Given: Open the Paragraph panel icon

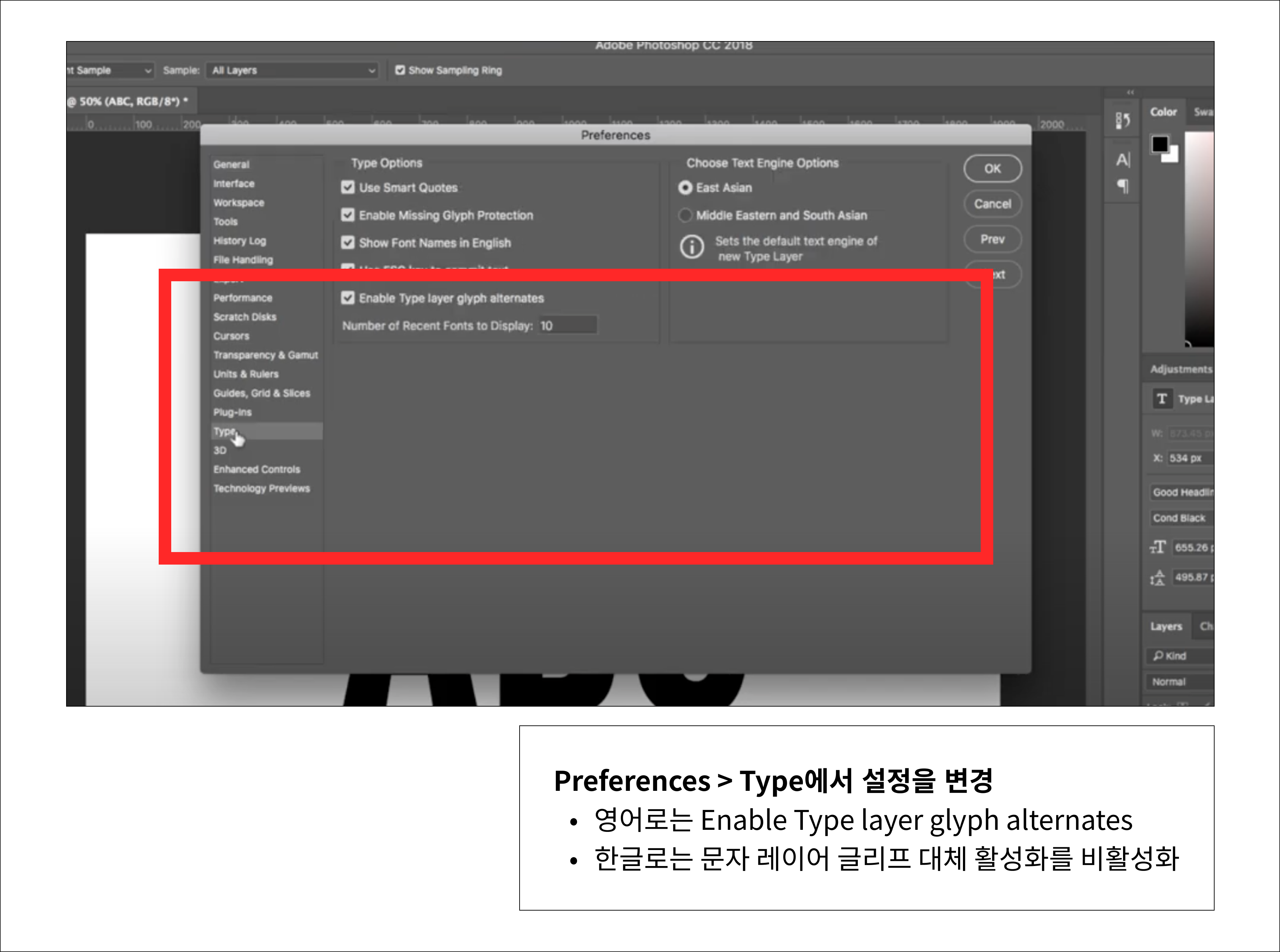Looking at the screenshot, I should point(1123,186).
